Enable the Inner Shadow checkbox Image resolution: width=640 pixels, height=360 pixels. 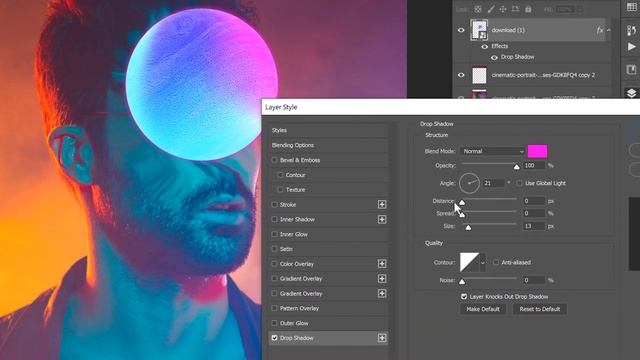click(274, 219)
